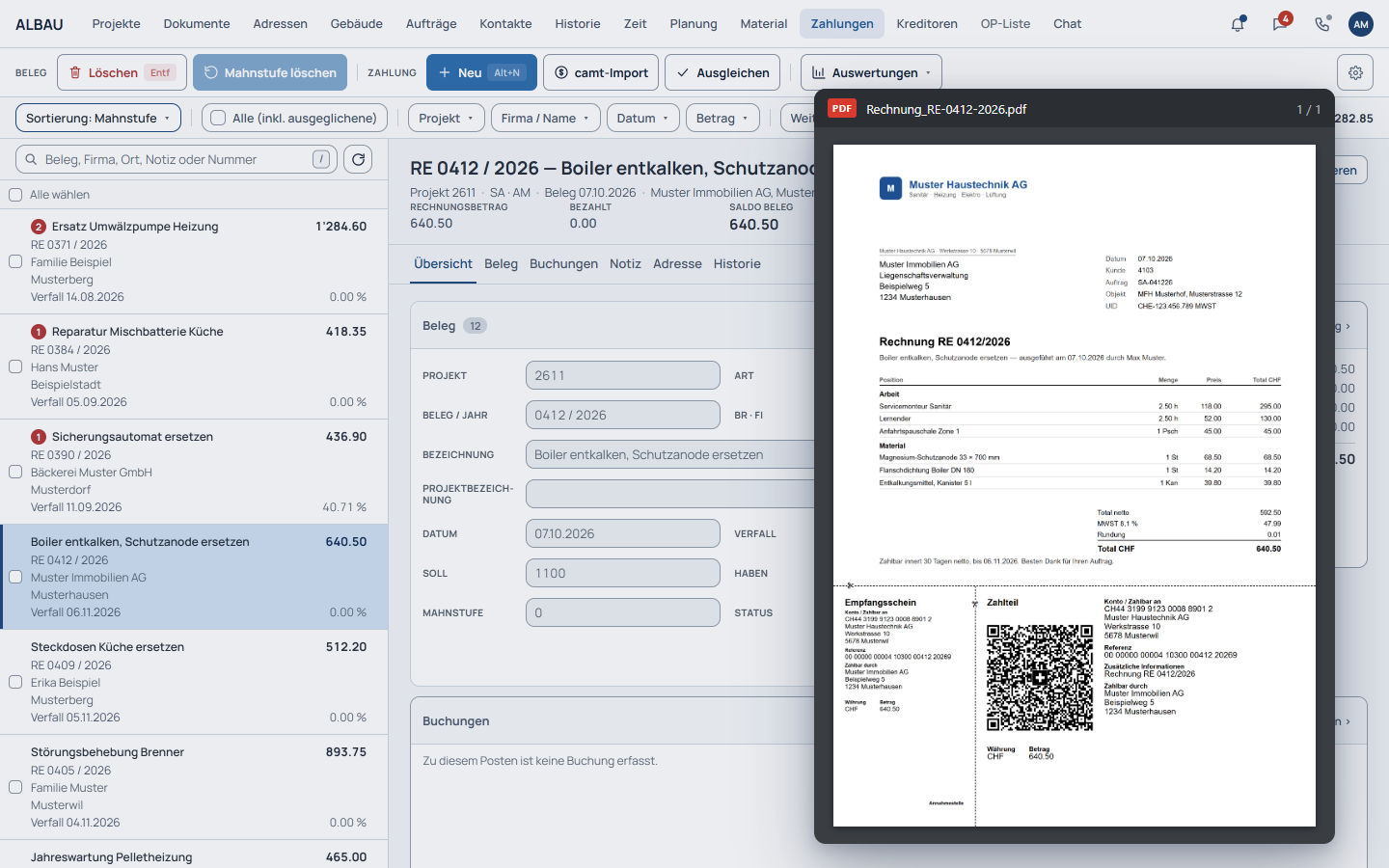Select checkbox for Reparatur Mischbatterie Küche
The width and height of the screenshot is (1389, 868).
pos(15,366)
